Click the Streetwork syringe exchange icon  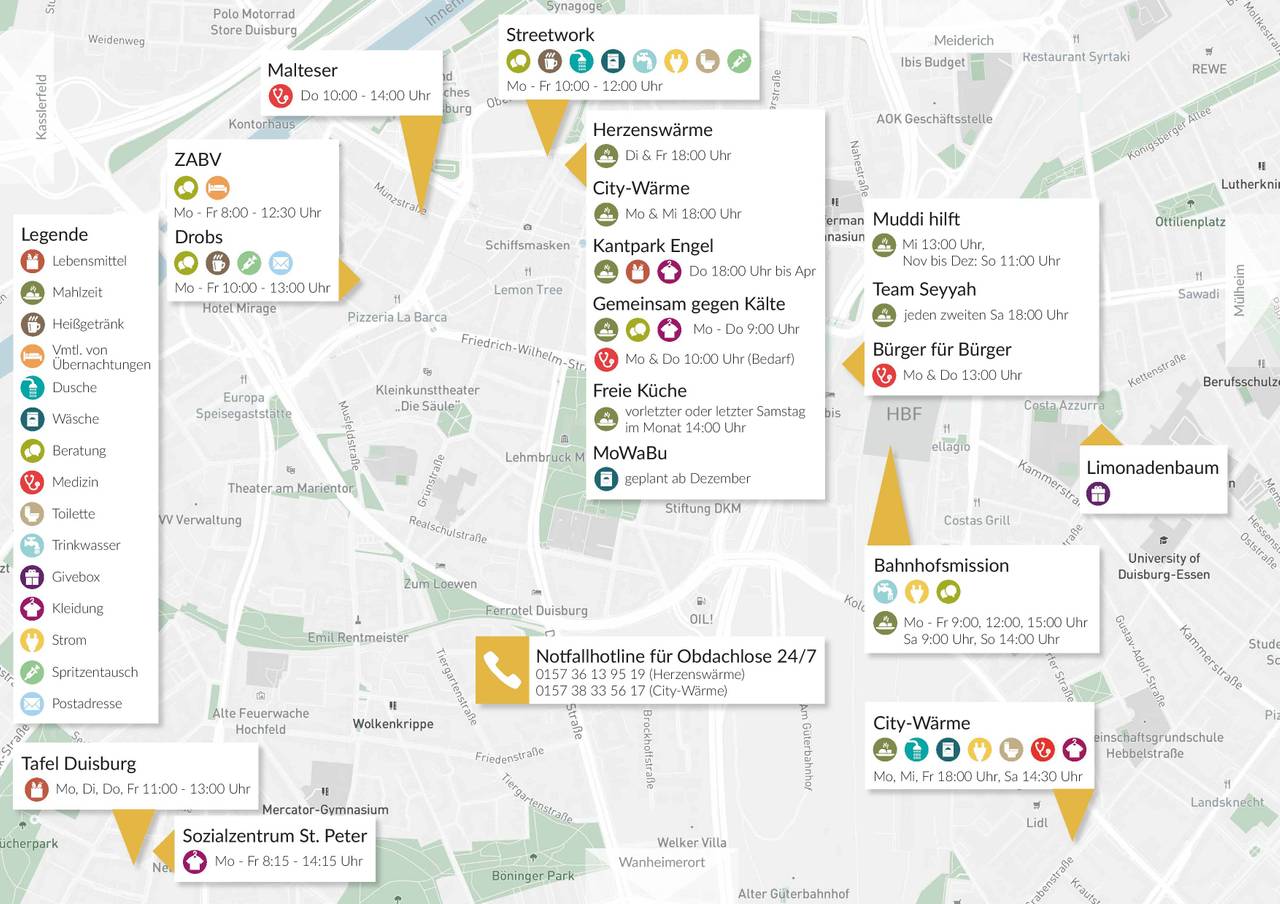(739, 61)
